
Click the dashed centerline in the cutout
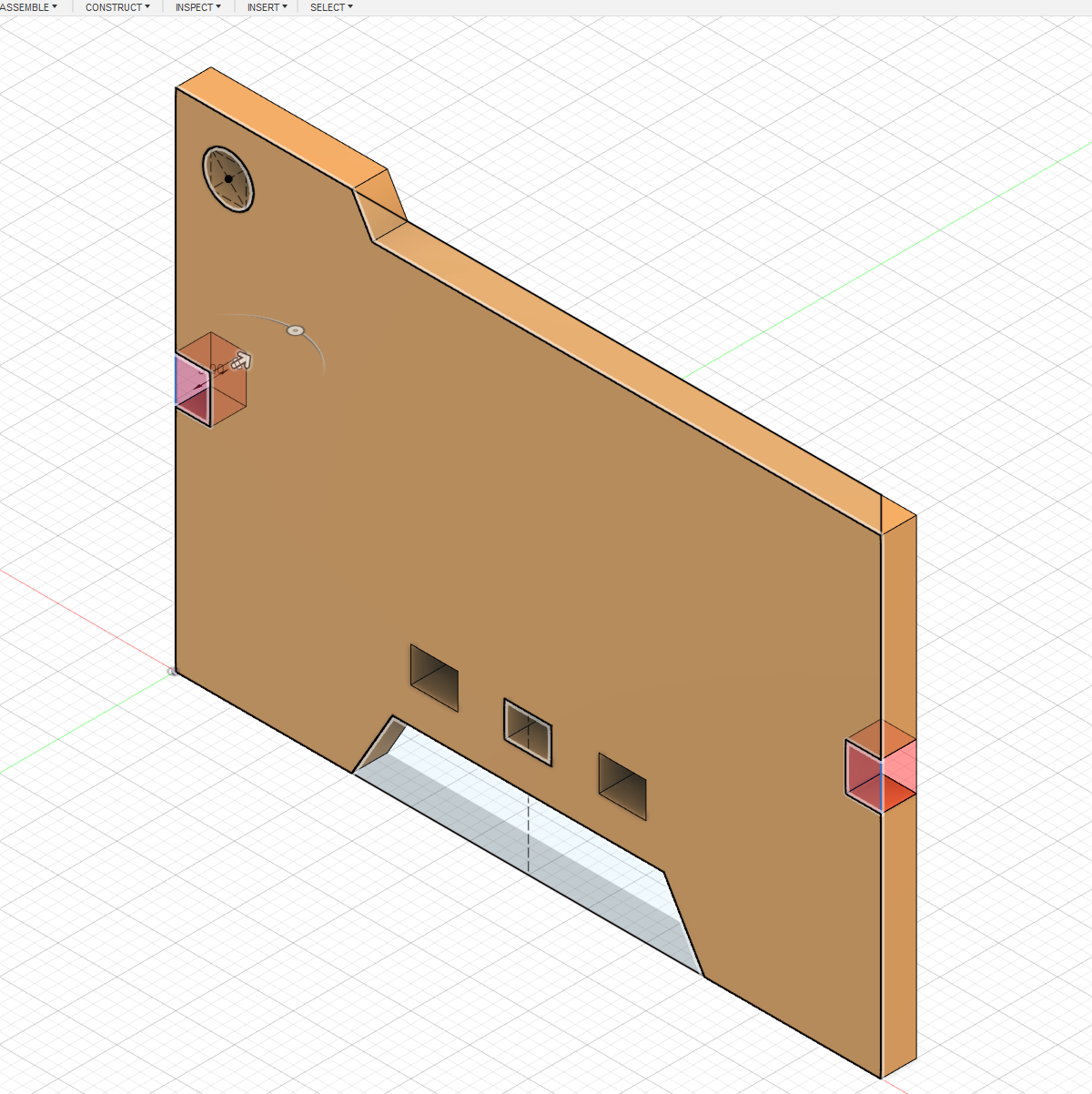coord(529,828)
